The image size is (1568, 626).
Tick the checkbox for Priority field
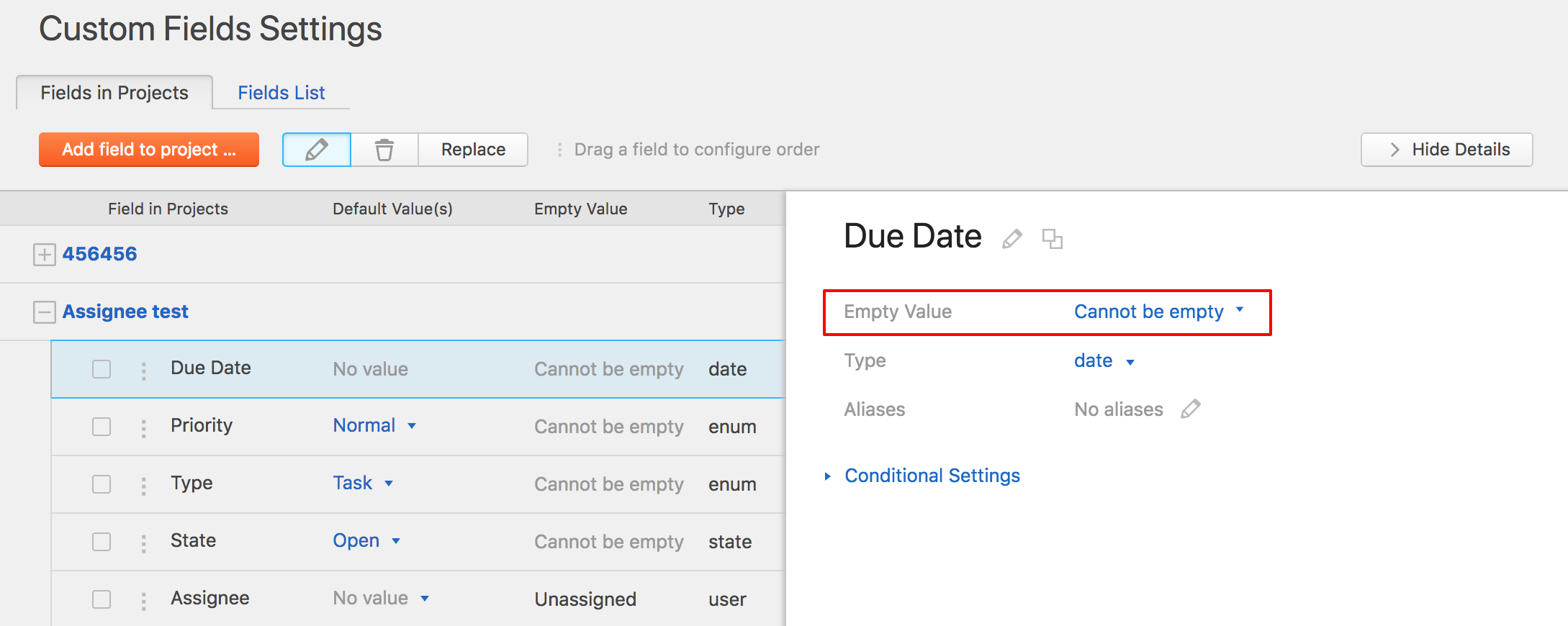102,427
